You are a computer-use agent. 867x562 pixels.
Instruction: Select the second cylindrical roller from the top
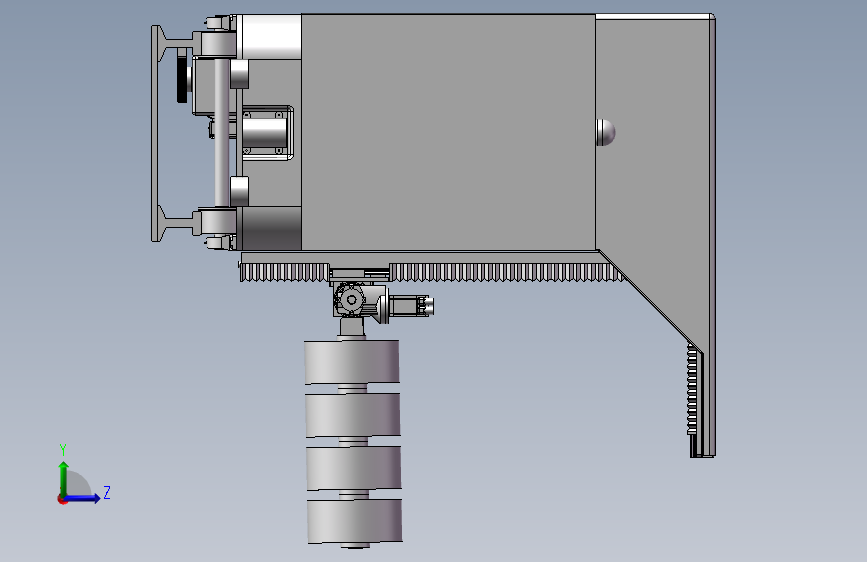coord(353,414)
